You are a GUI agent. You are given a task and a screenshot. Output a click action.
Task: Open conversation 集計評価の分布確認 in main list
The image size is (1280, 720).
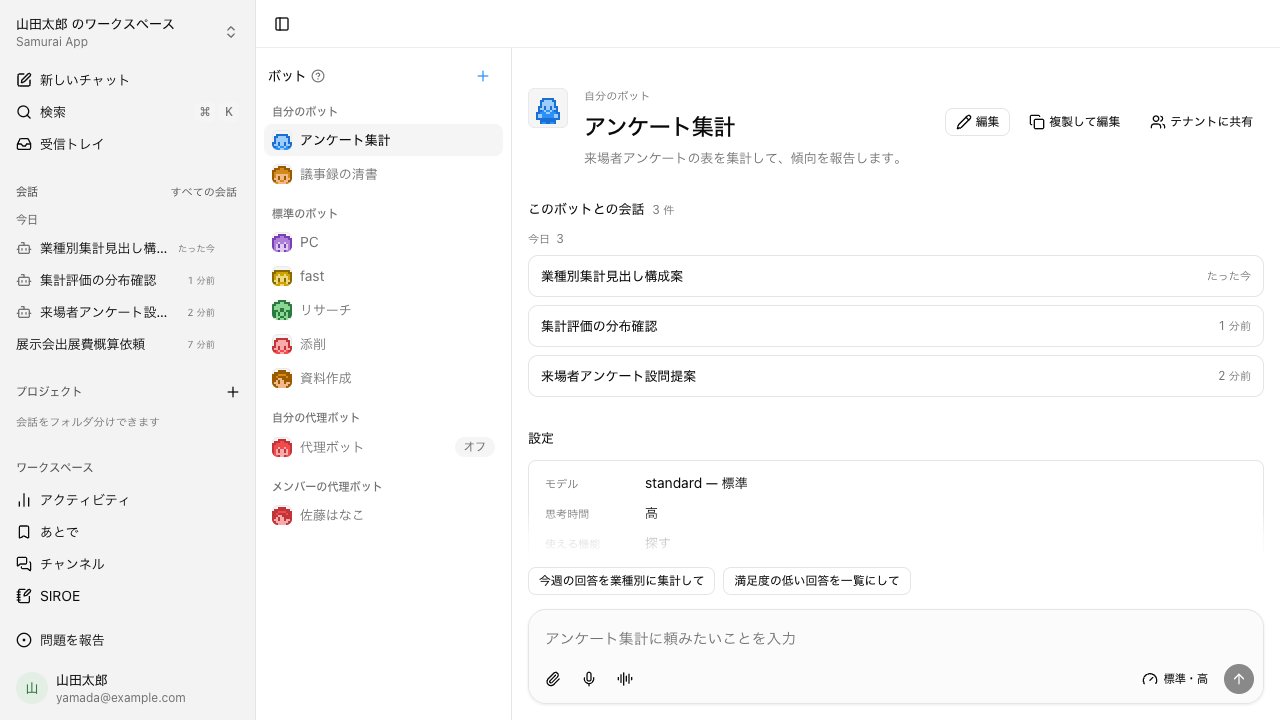click(x=896, y=326)
